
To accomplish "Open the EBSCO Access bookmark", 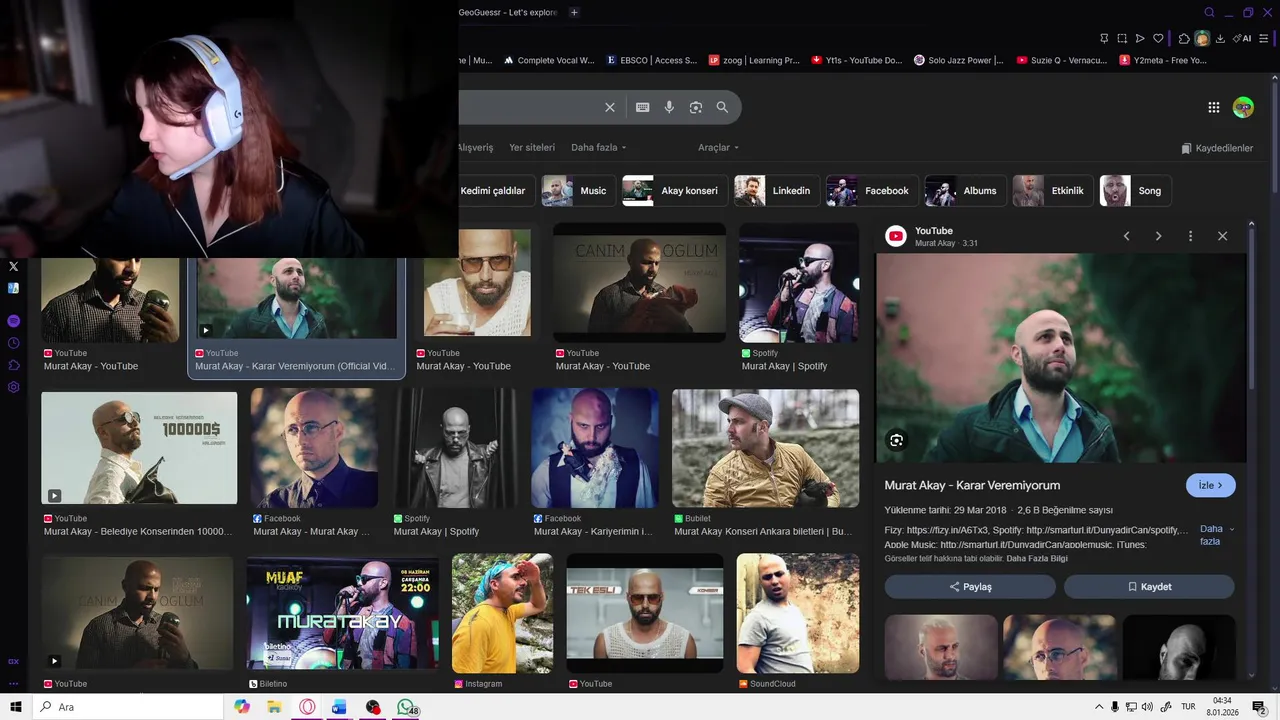I will 652,60.
